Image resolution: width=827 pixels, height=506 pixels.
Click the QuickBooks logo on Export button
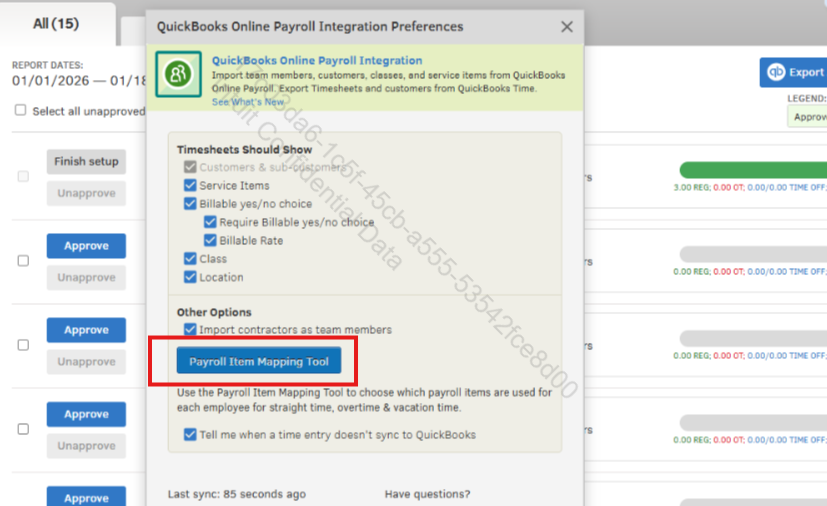tap(775, 72)
